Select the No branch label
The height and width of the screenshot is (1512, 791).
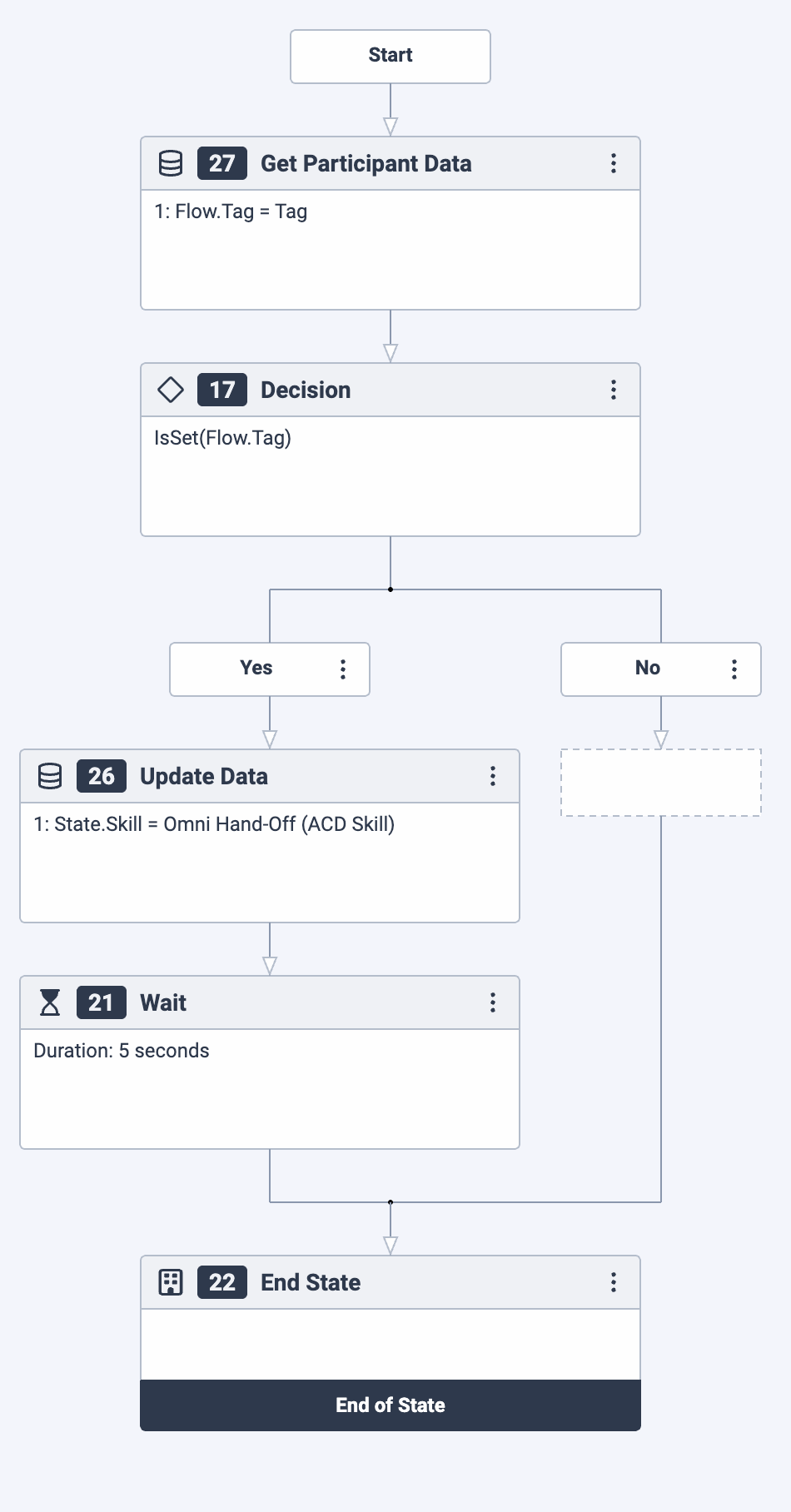coord(648,669)
